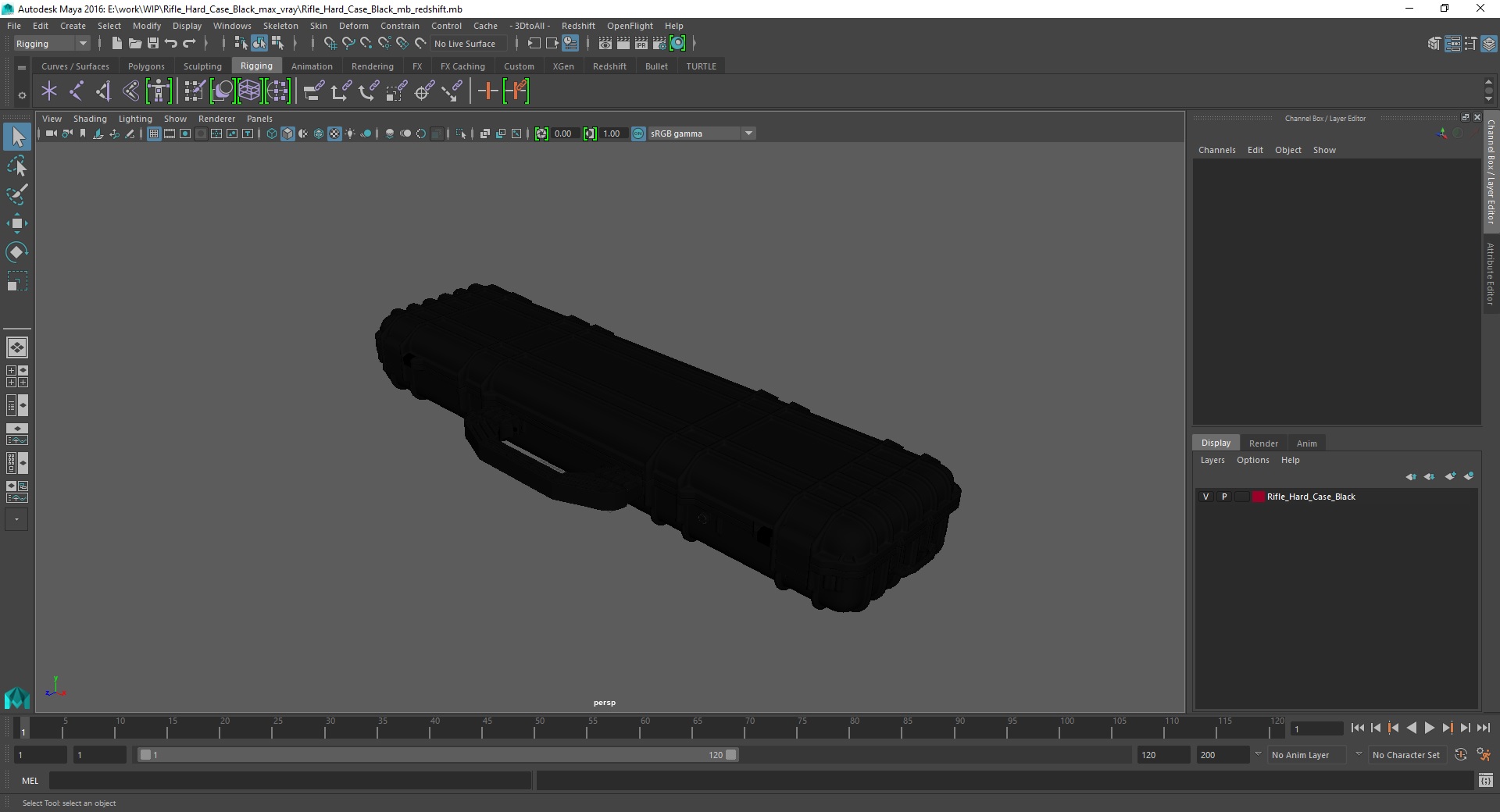The height and width of the screenshot is (812, 1500).
Task: Toggle wireframe shading in viewport
Action: [x=272, y=134]
